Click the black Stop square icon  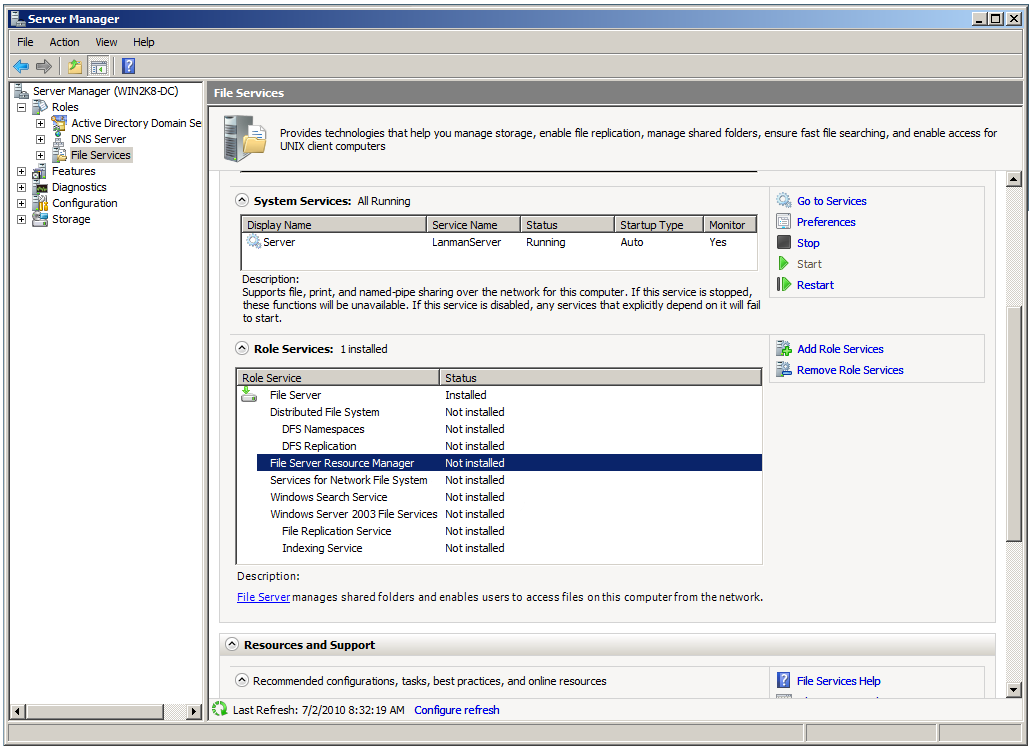pyautogui.click(x=784, y=242)
